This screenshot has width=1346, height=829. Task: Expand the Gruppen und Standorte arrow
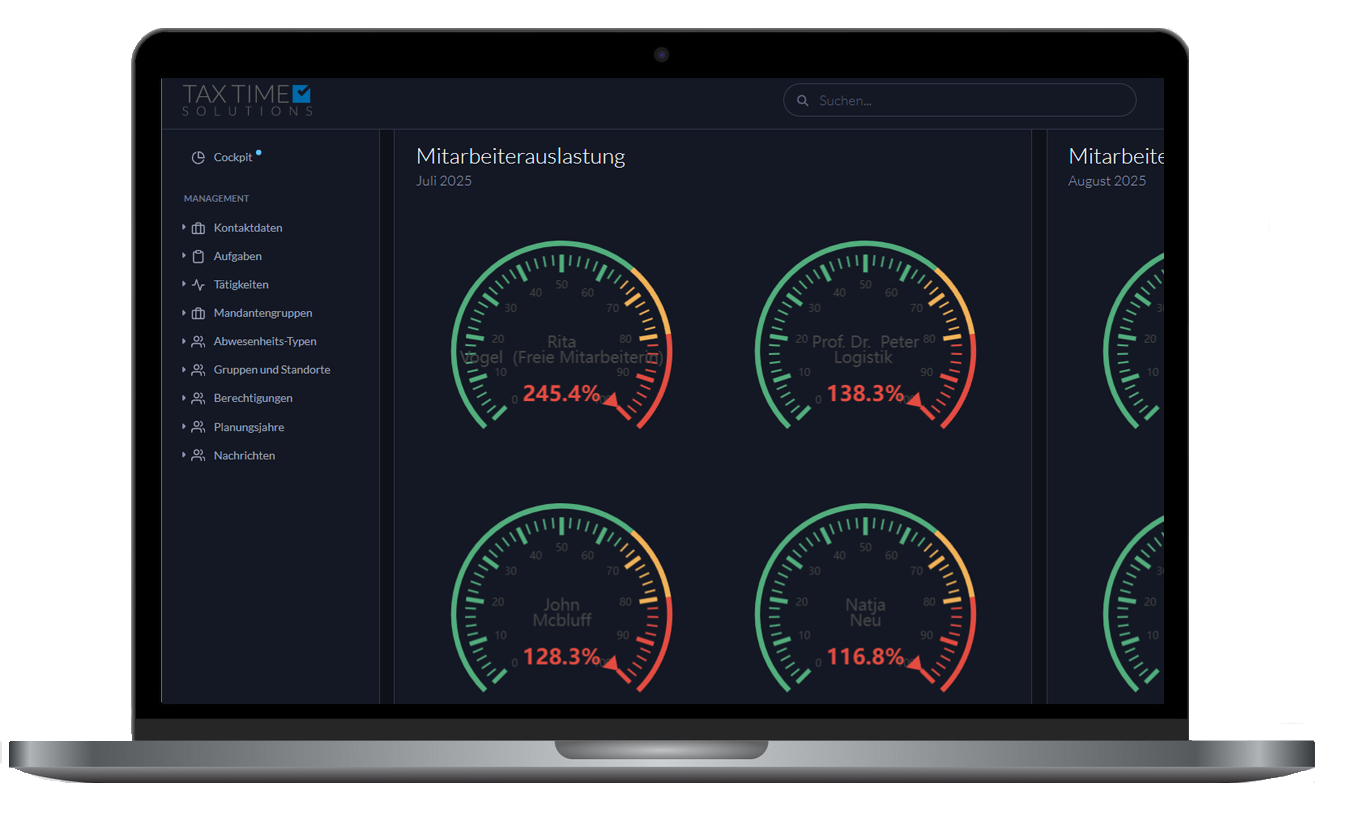coord(184,370)
